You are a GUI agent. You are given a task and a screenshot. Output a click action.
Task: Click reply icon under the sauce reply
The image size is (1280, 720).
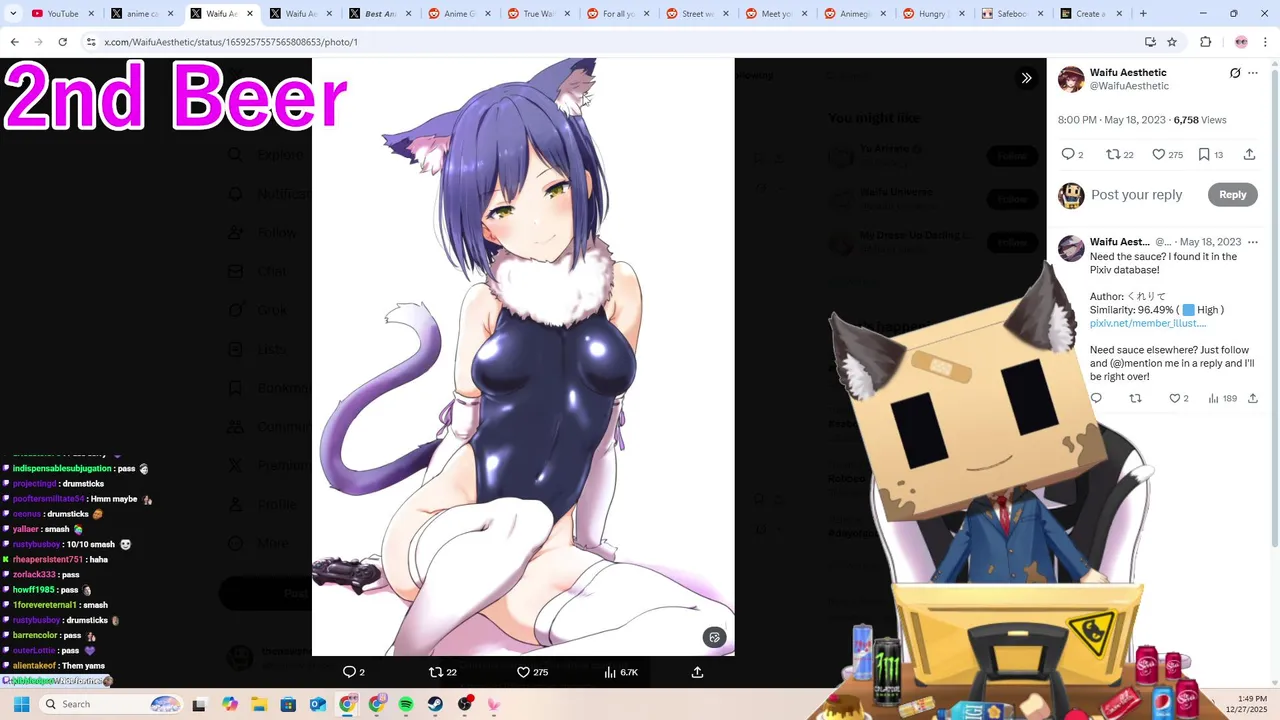[1096, 398]
